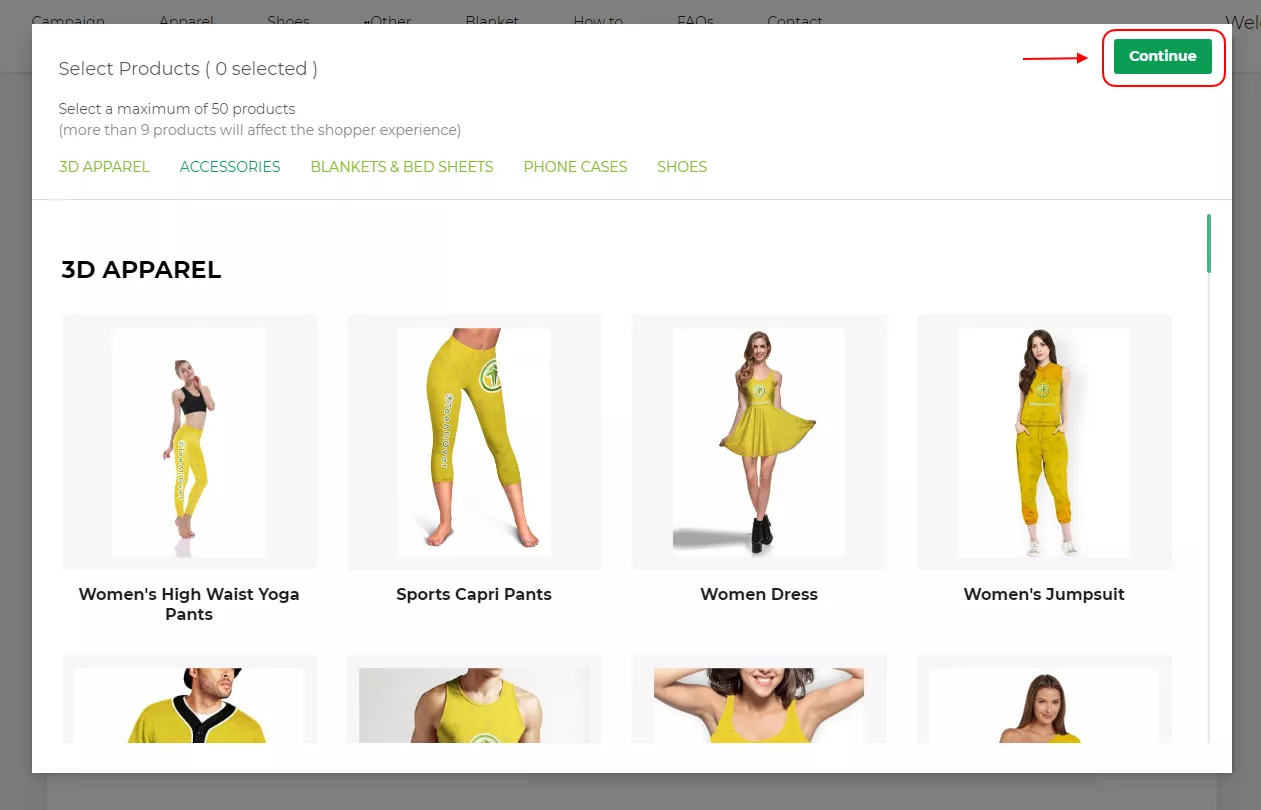Screen dimensions: 1261x810
Task: Jump to BLANKETS & BED SHEETS category
Action: pos(402,167)
